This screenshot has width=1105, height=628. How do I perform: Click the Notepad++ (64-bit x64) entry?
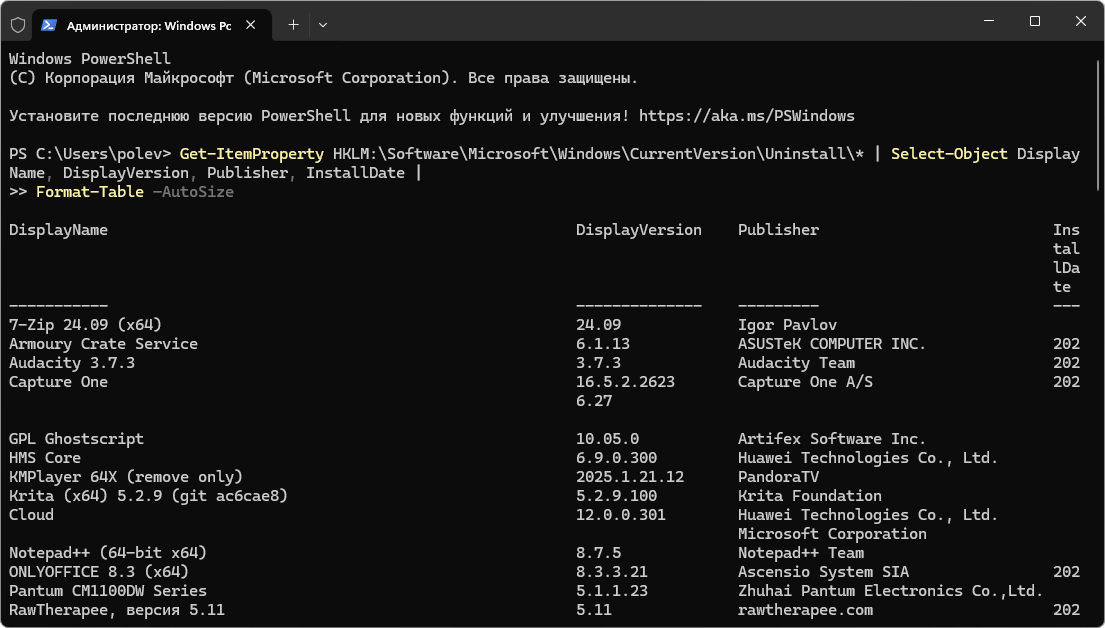coord(108,553)
